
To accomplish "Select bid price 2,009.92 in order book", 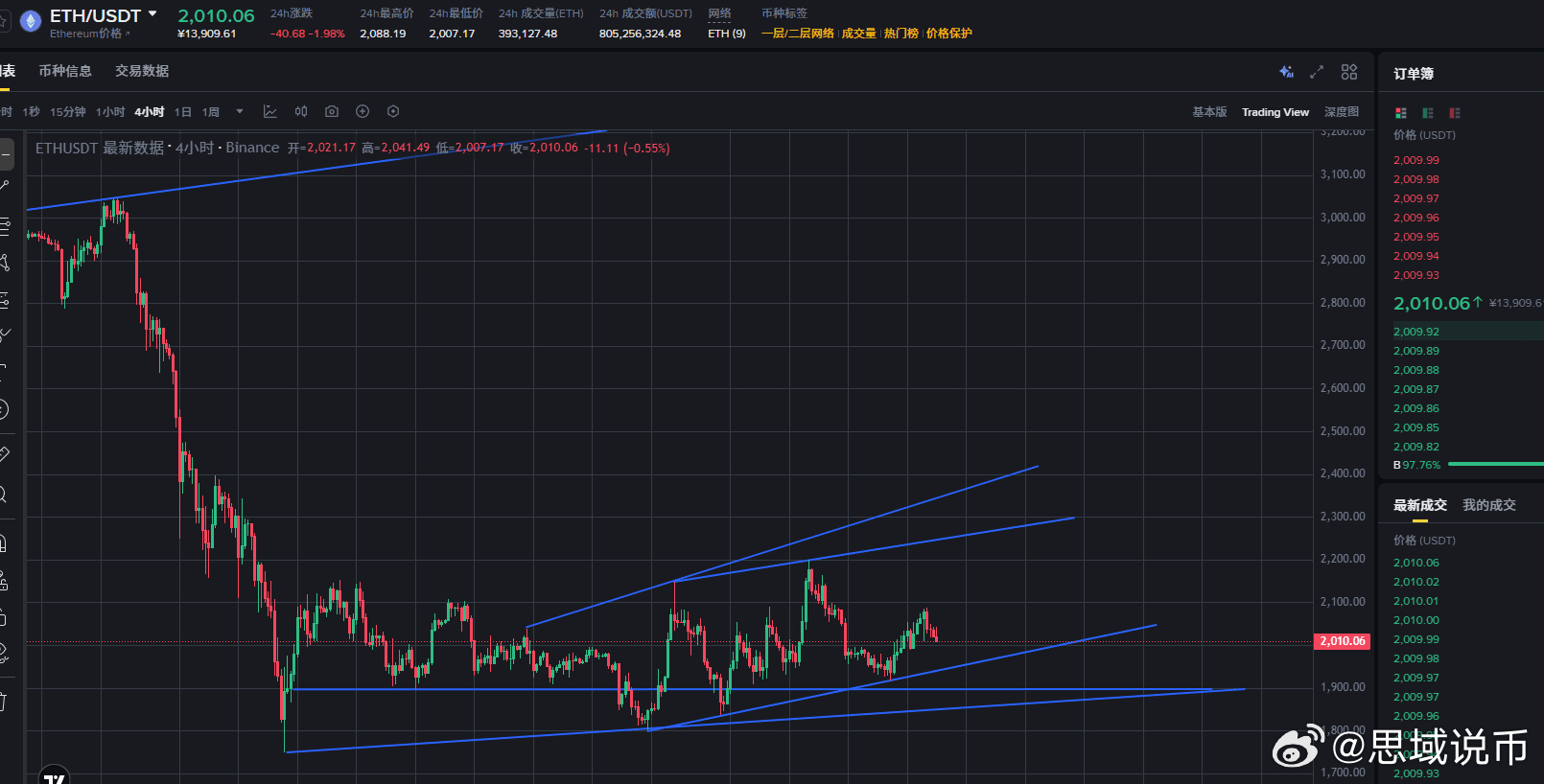I will (1416, 332).
